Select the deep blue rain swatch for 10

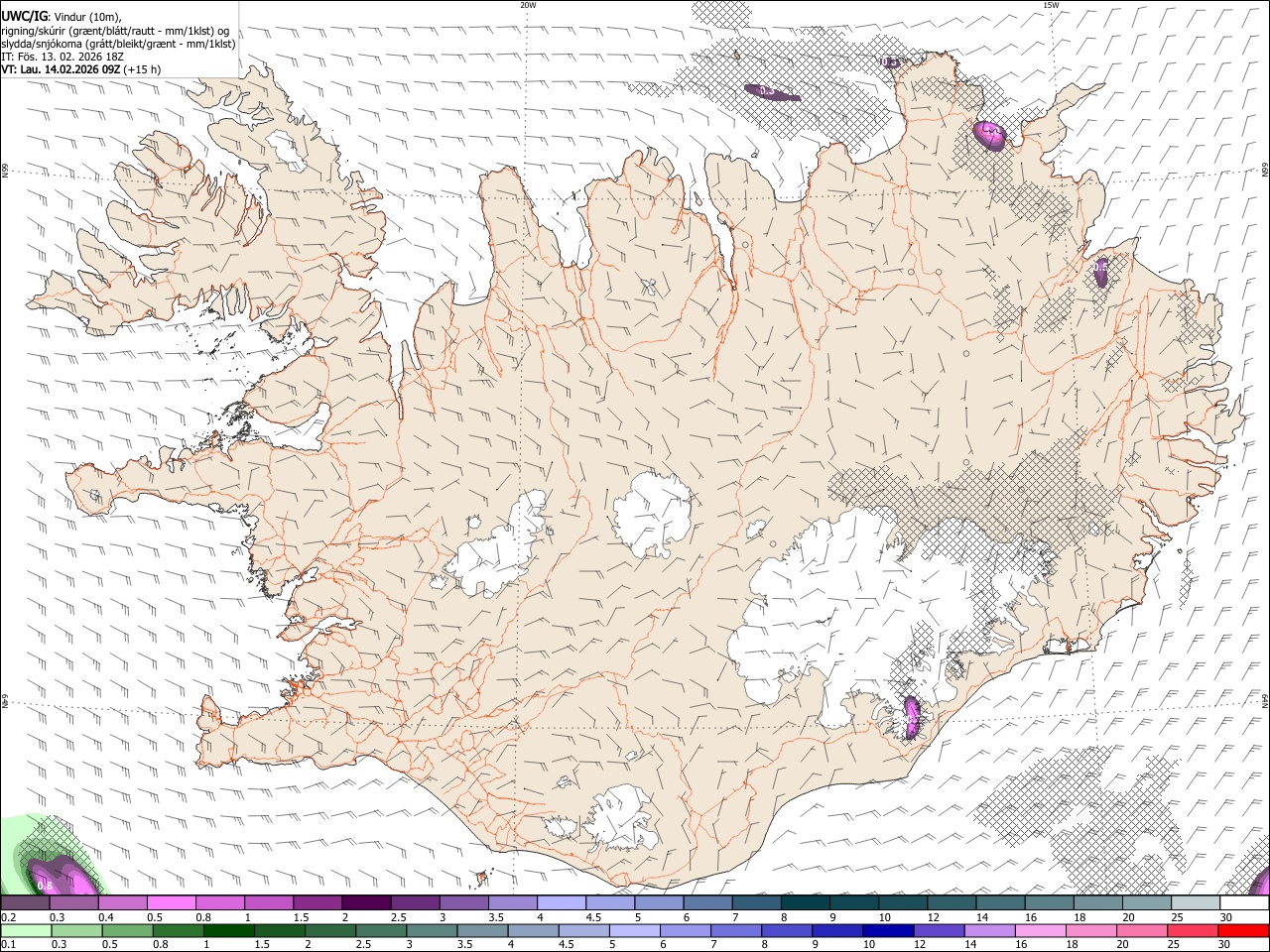[x=888, y=930]
